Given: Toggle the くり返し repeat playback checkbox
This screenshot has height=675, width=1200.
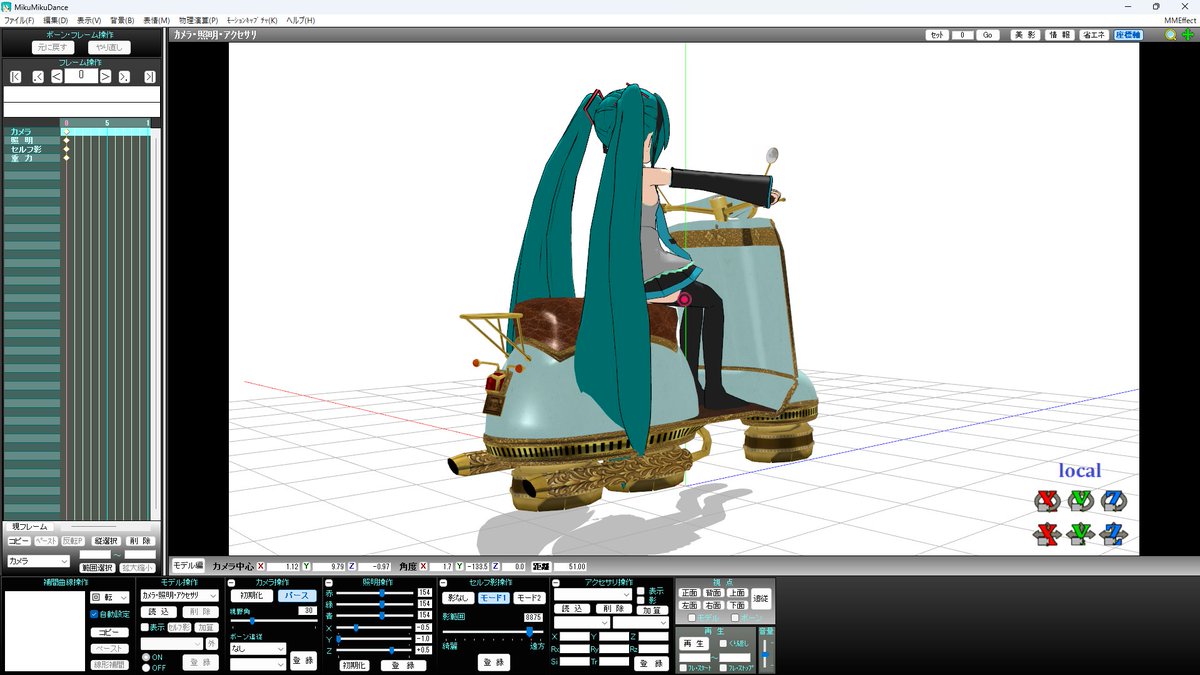Looking at the screenshot, I should [x=724, y=644].
